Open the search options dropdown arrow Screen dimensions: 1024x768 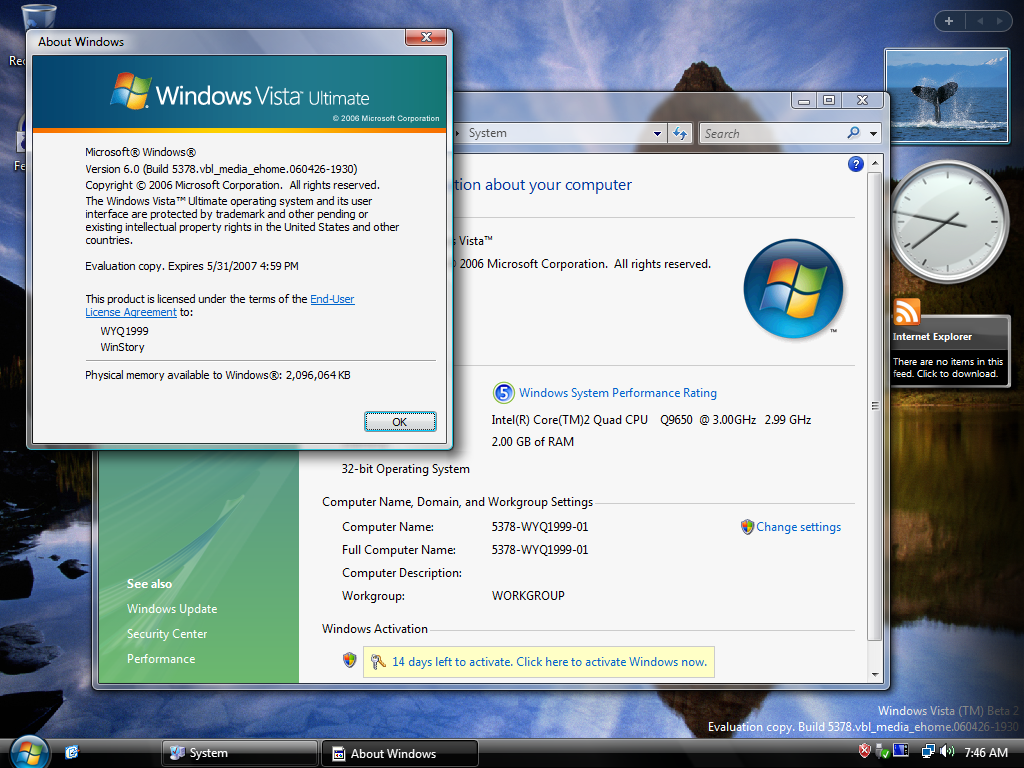coord(873,133)
